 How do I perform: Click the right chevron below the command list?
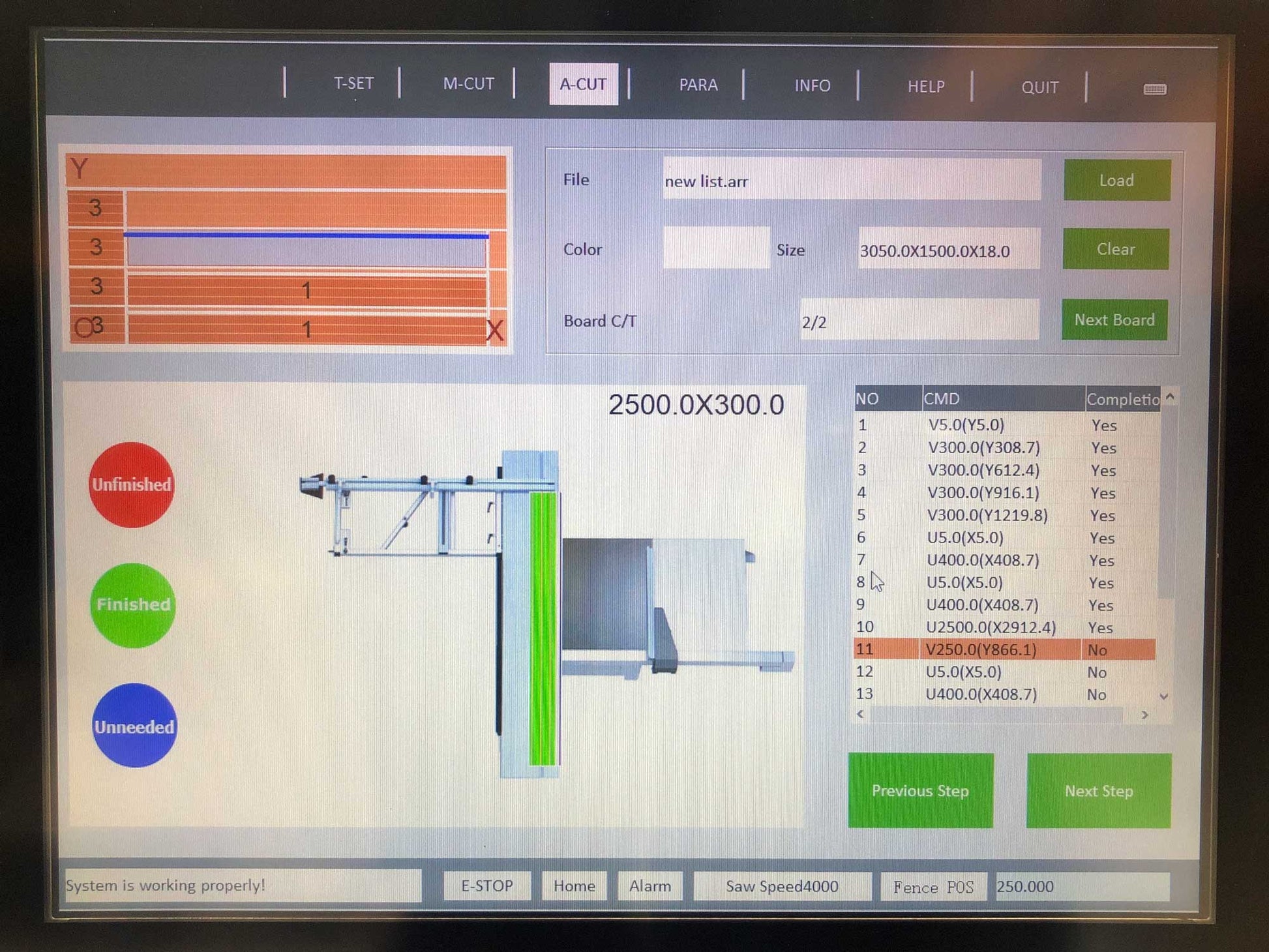click(1146, 715)
